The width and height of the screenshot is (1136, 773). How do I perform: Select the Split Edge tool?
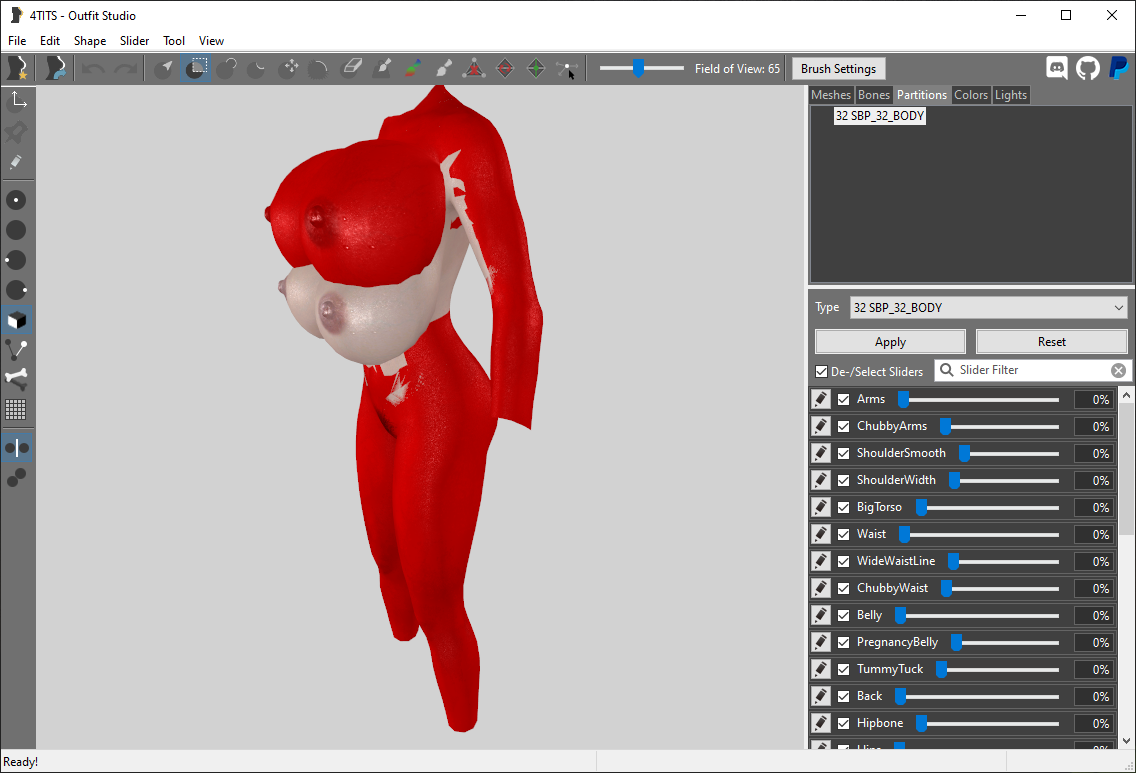coord(536,69)
